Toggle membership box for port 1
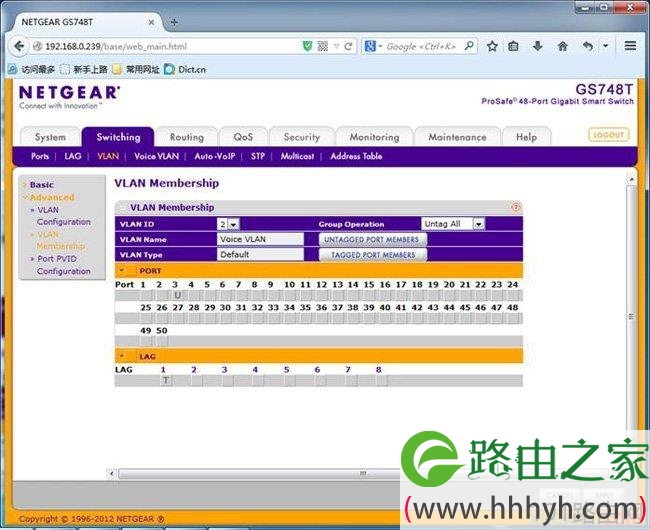This screenshot has width=650, height=530. point(146,295)
